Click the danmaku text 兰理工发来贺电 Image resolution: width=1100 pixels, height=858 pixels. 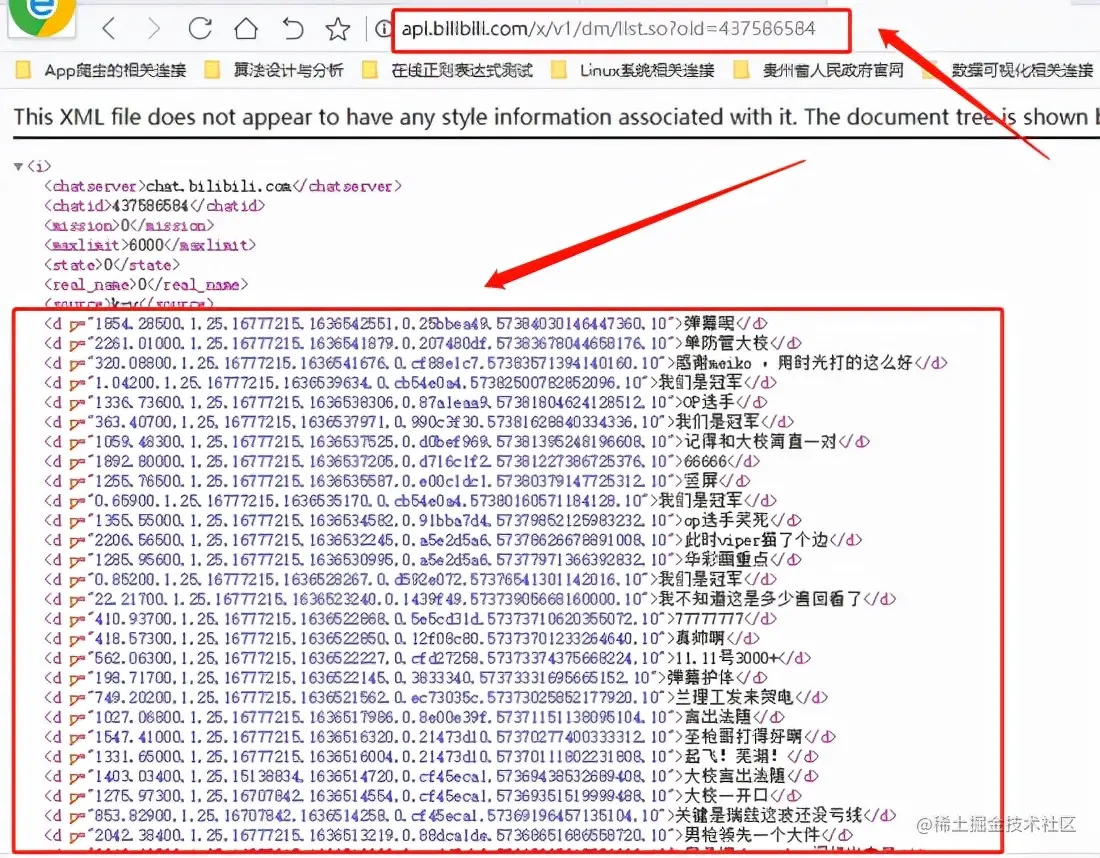[734, 697]
